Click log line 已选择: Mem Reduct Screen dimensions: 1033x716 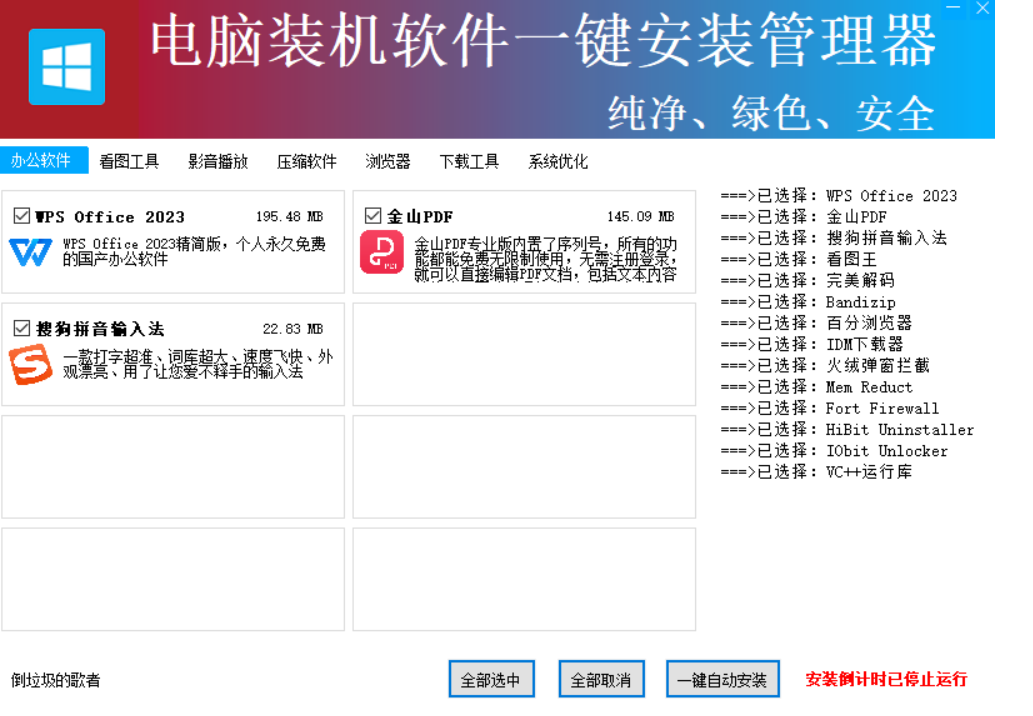click(x=816, y=387)
